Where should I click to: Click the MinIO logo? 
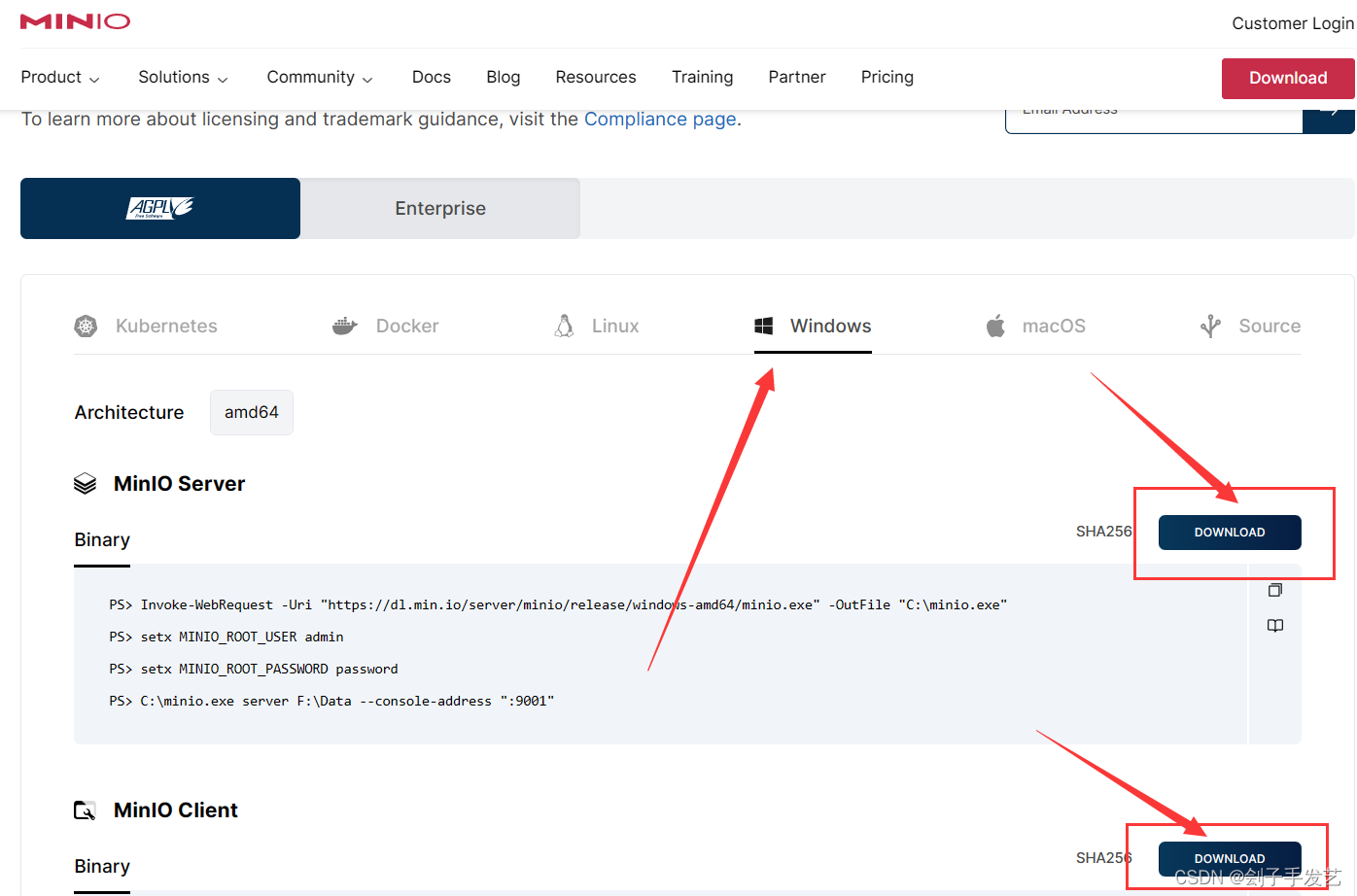(x=75, y=21)
